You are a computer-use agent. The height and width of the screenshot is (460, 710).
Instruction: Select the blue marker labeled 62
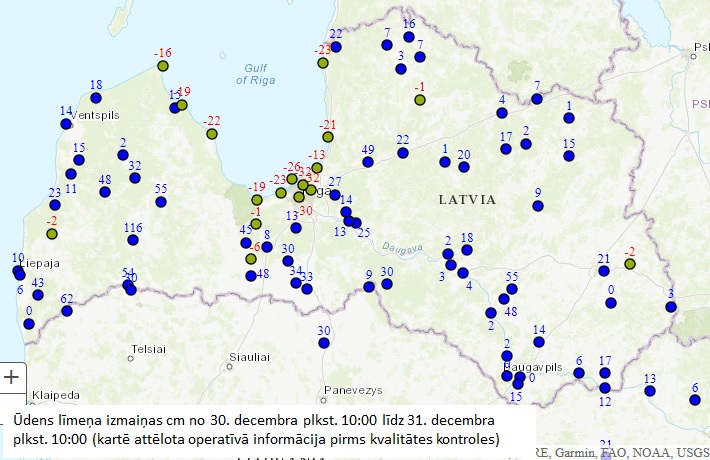click(67, 311)
